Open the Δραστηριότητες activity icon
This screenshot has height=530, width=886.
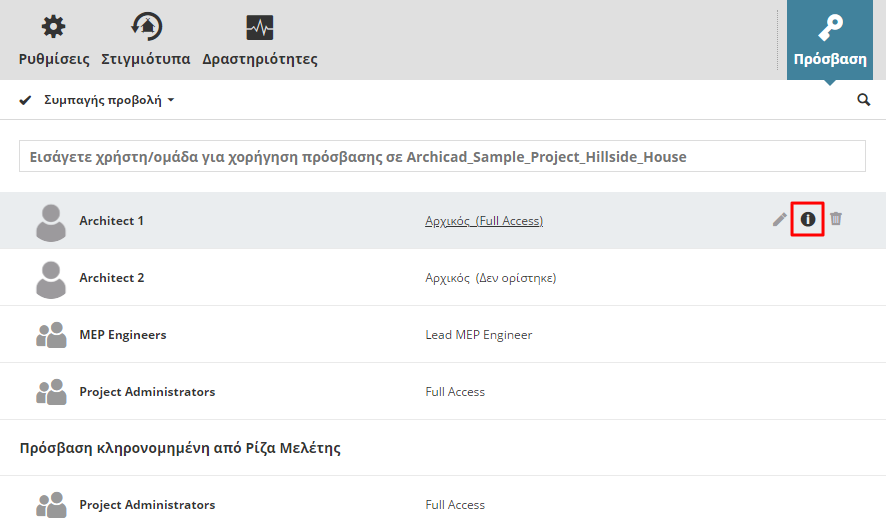pos(260,27)
